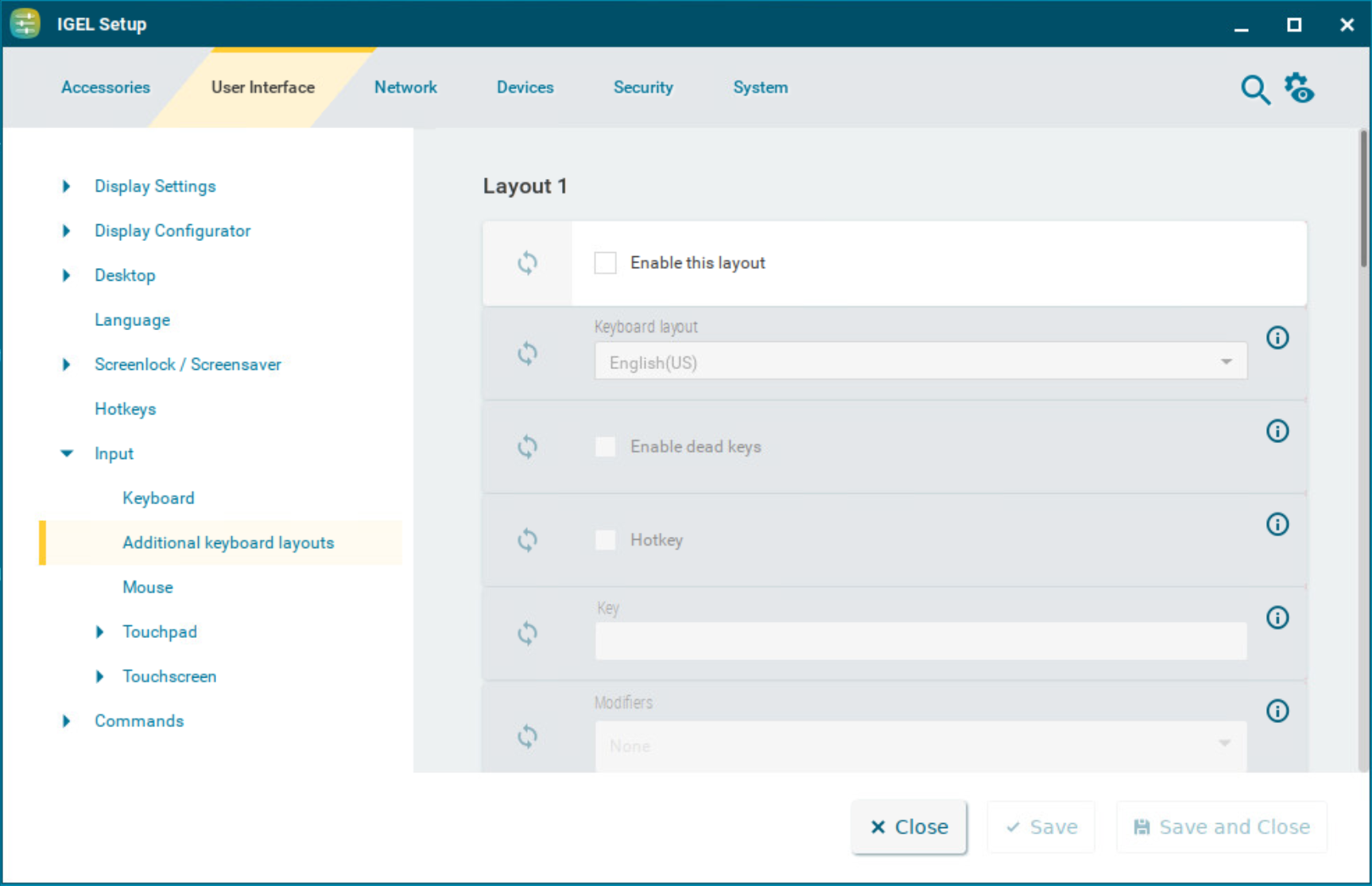1372x886 pixels.
Task: View info icon for Key field
Action: (1277, 617)
